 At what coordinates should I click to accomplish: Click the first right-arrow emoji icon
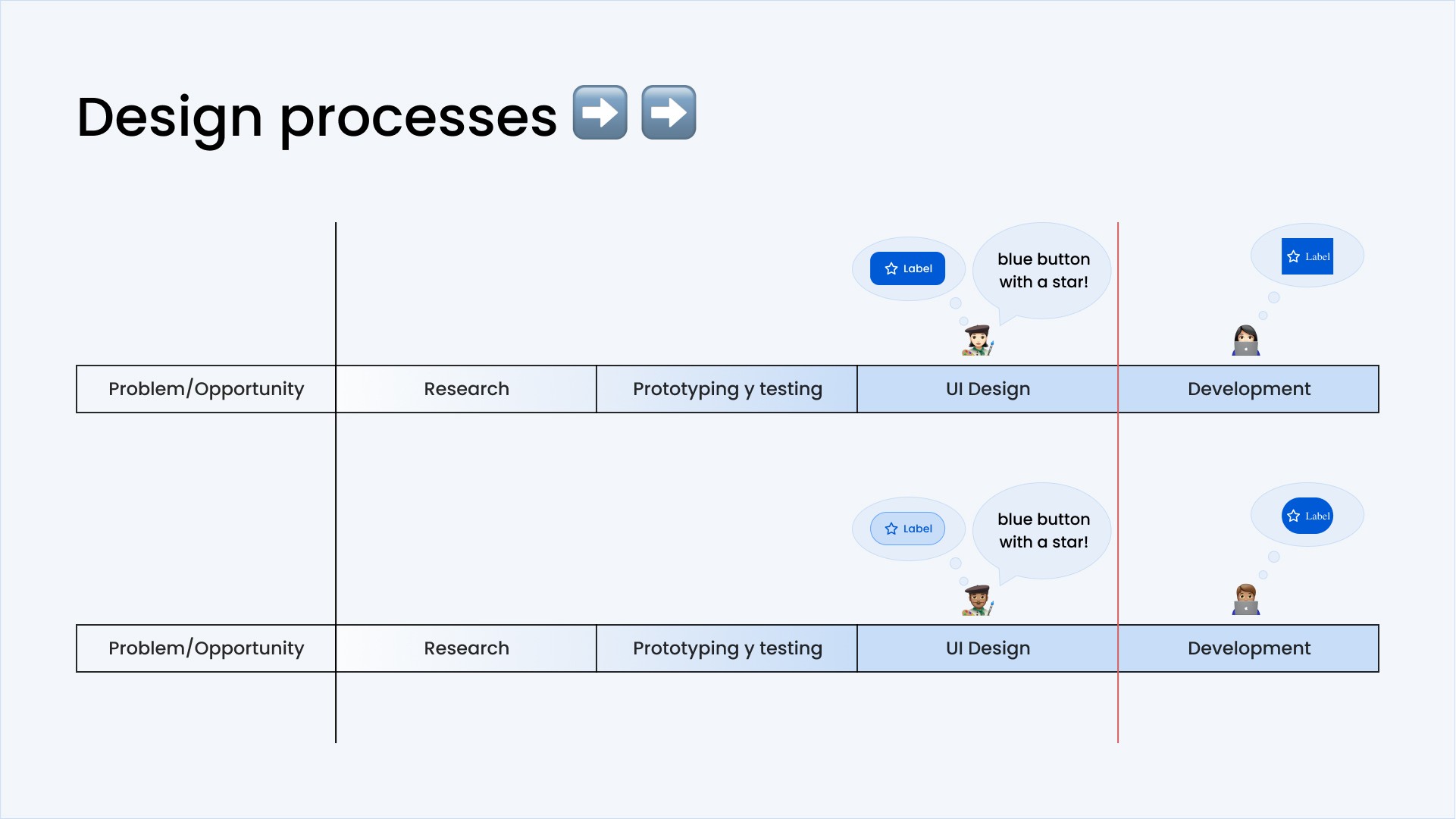pos(600,112)
